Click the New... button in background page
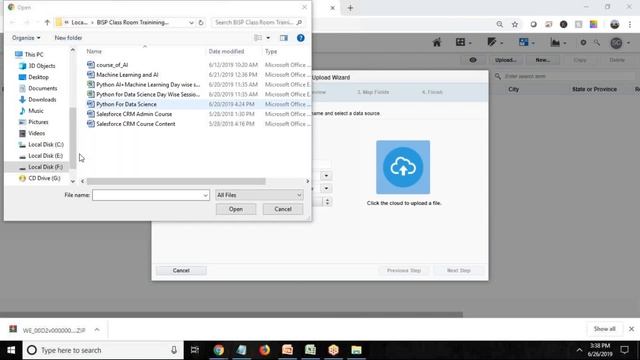The height and width of the screenshot is (360, 640). click(542, 60)
